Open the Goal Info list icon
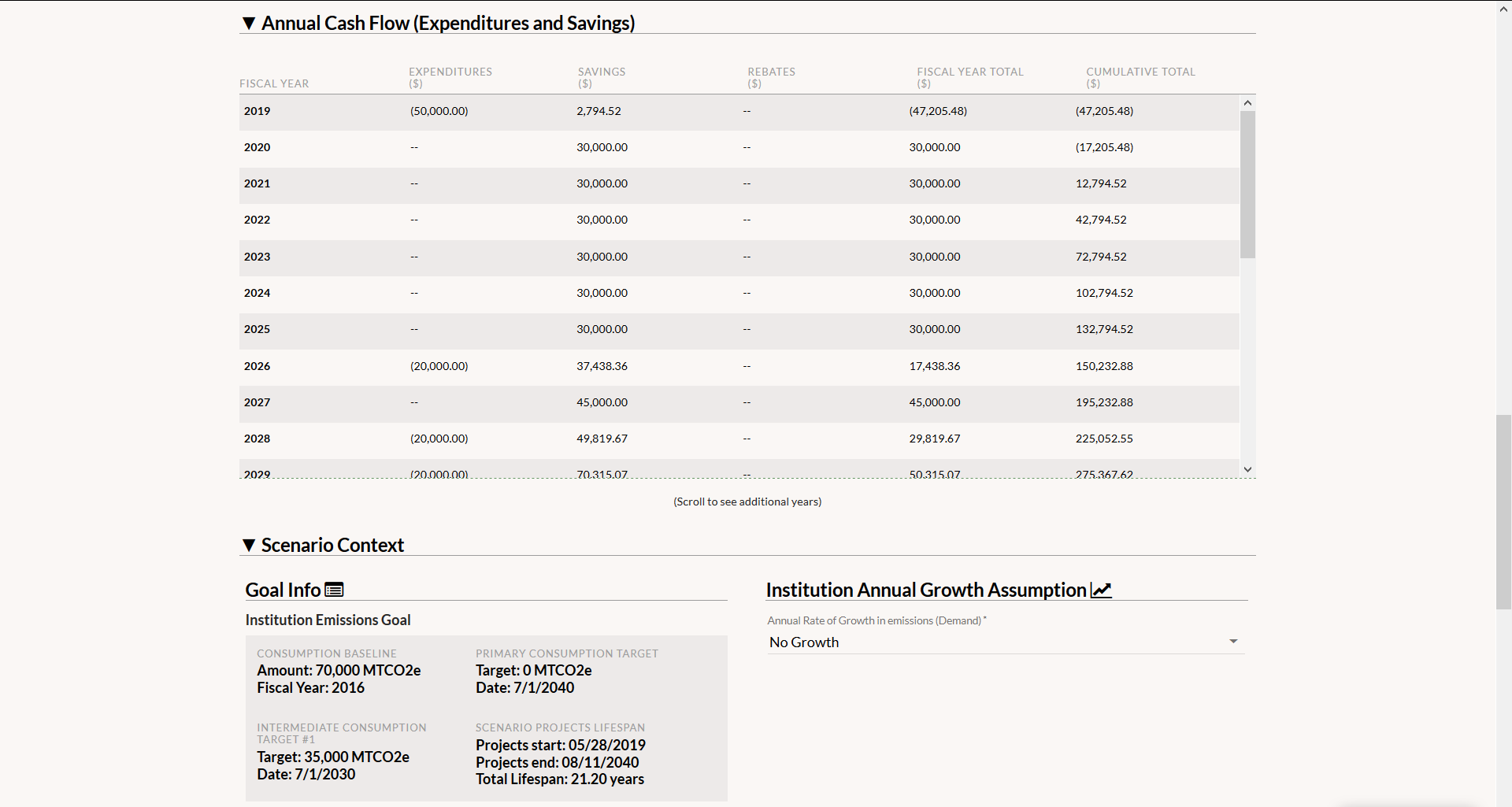Image resolution: width=1512 pixels, height=807 pixels. coord(334,590)
